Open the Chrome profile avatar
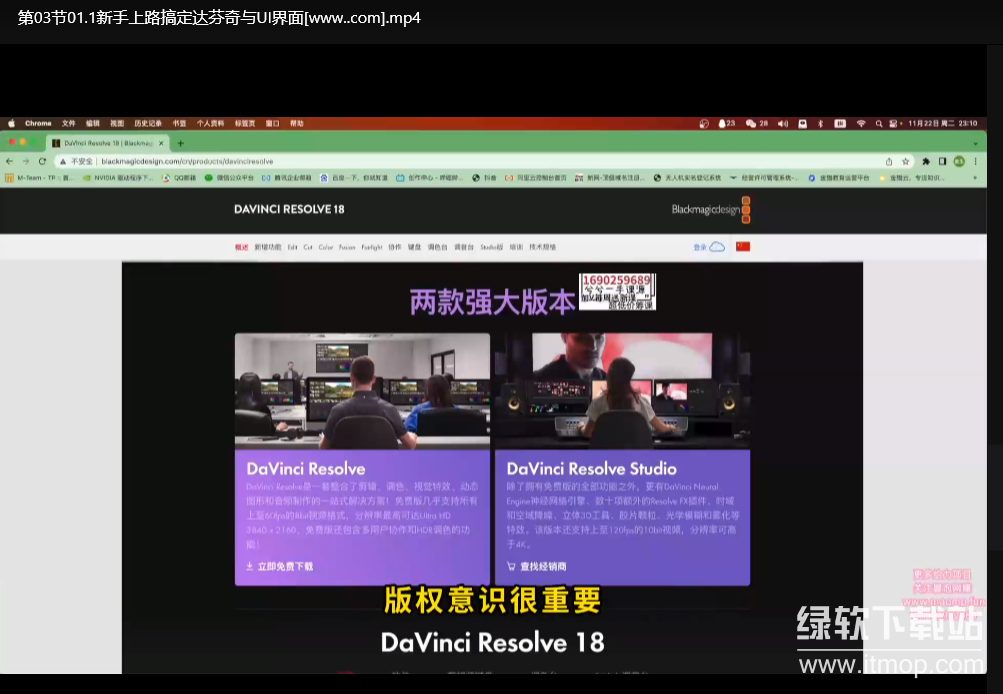The image size is (1003, 694). click(959, 161)
